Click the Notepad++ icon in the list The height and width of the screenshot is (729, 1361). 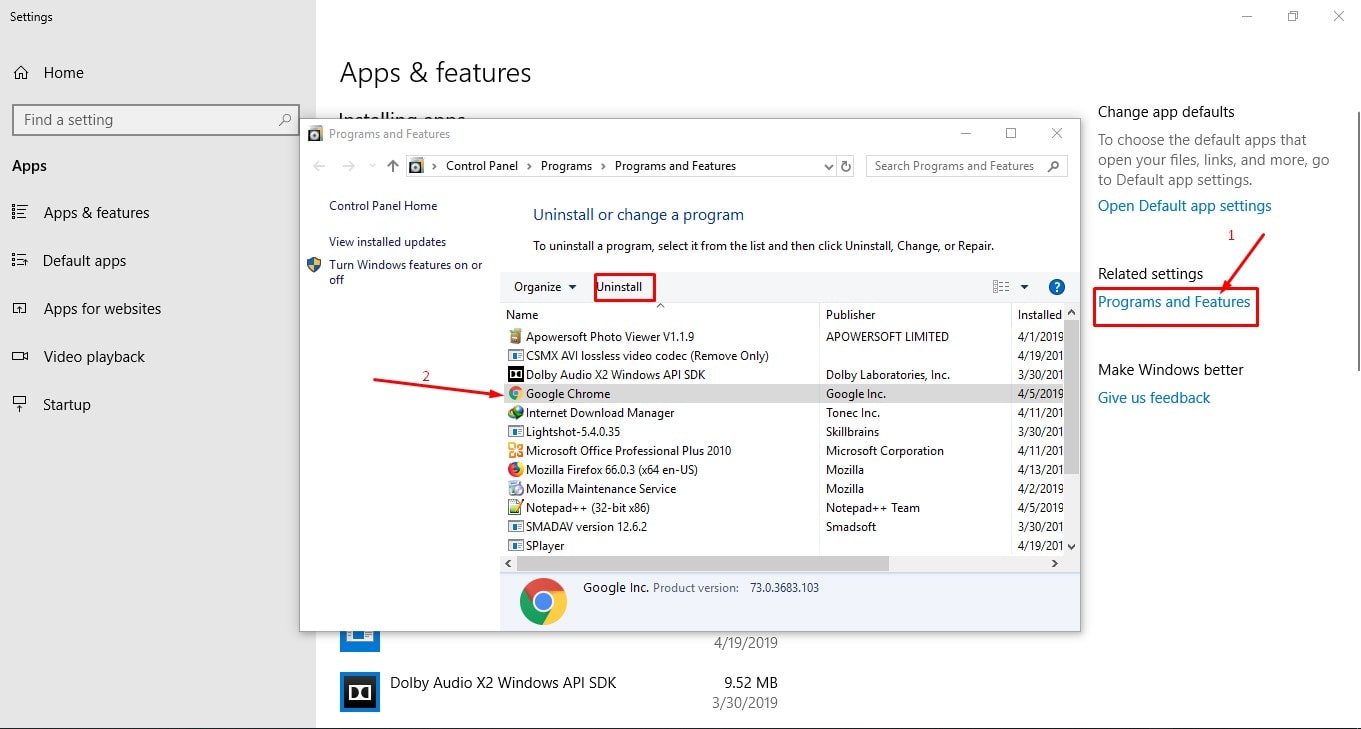pos(515,508)
